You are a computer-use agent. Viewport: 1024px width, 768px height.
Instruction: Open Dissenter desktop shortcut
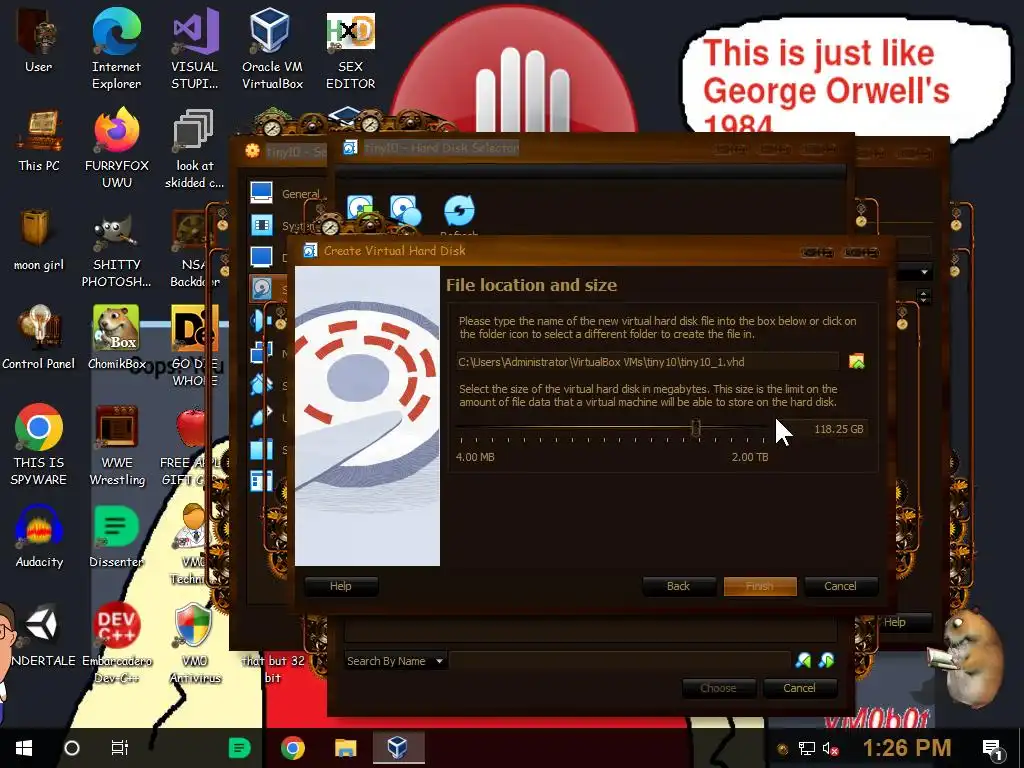(116, 536)
